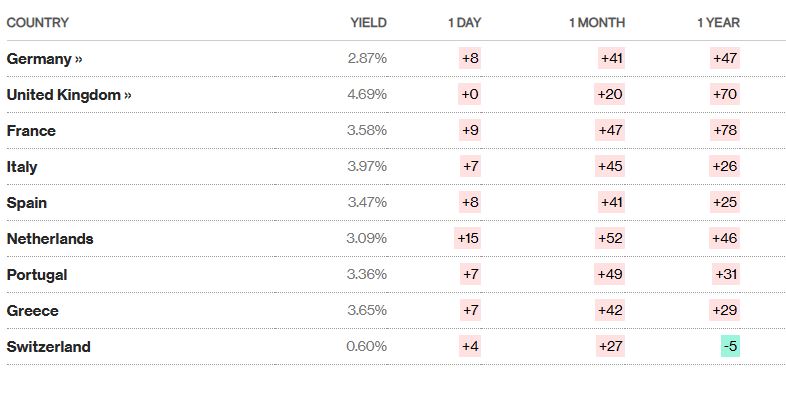Click the 1 DAY column header
The width and height of the screenshot is (786, 396).
465,23
